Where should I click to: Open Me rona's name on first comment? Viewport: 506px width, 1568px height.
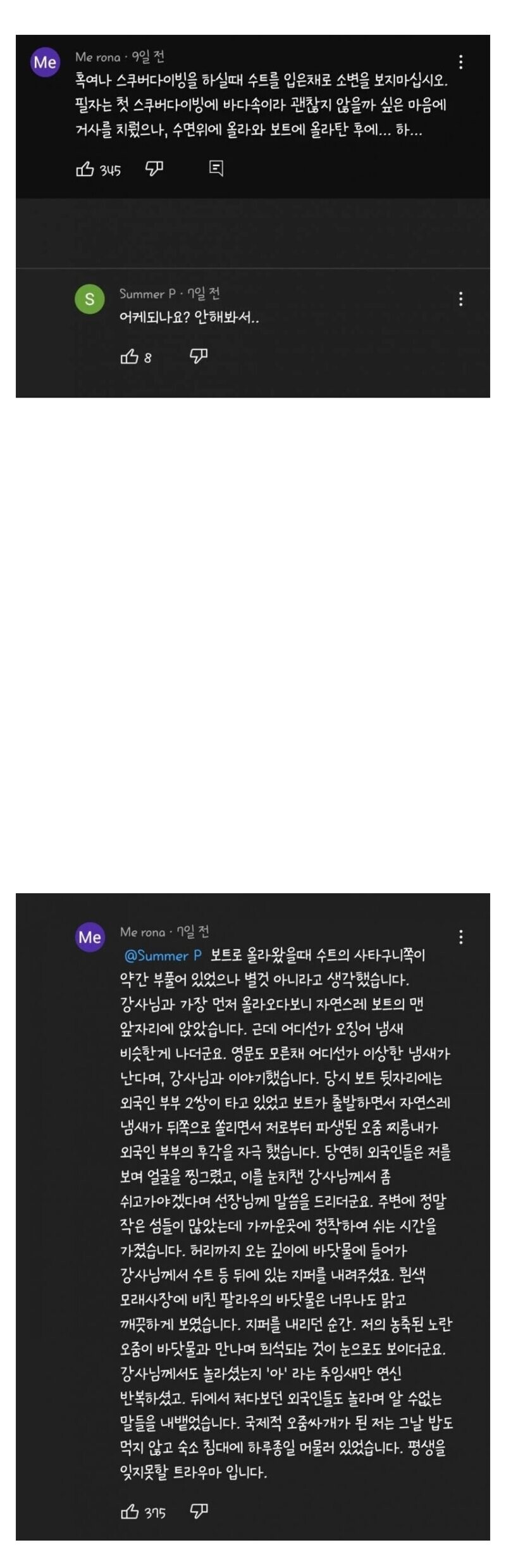point(98,57)
